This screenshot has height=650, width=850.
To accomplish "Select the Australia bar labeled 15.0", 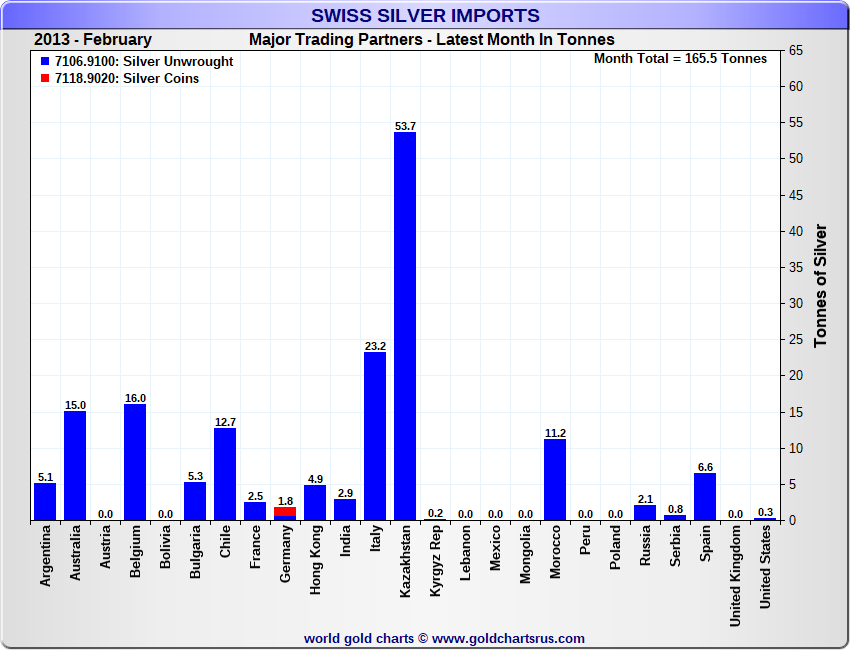I will pyautogui.click(x=75, y=465).
